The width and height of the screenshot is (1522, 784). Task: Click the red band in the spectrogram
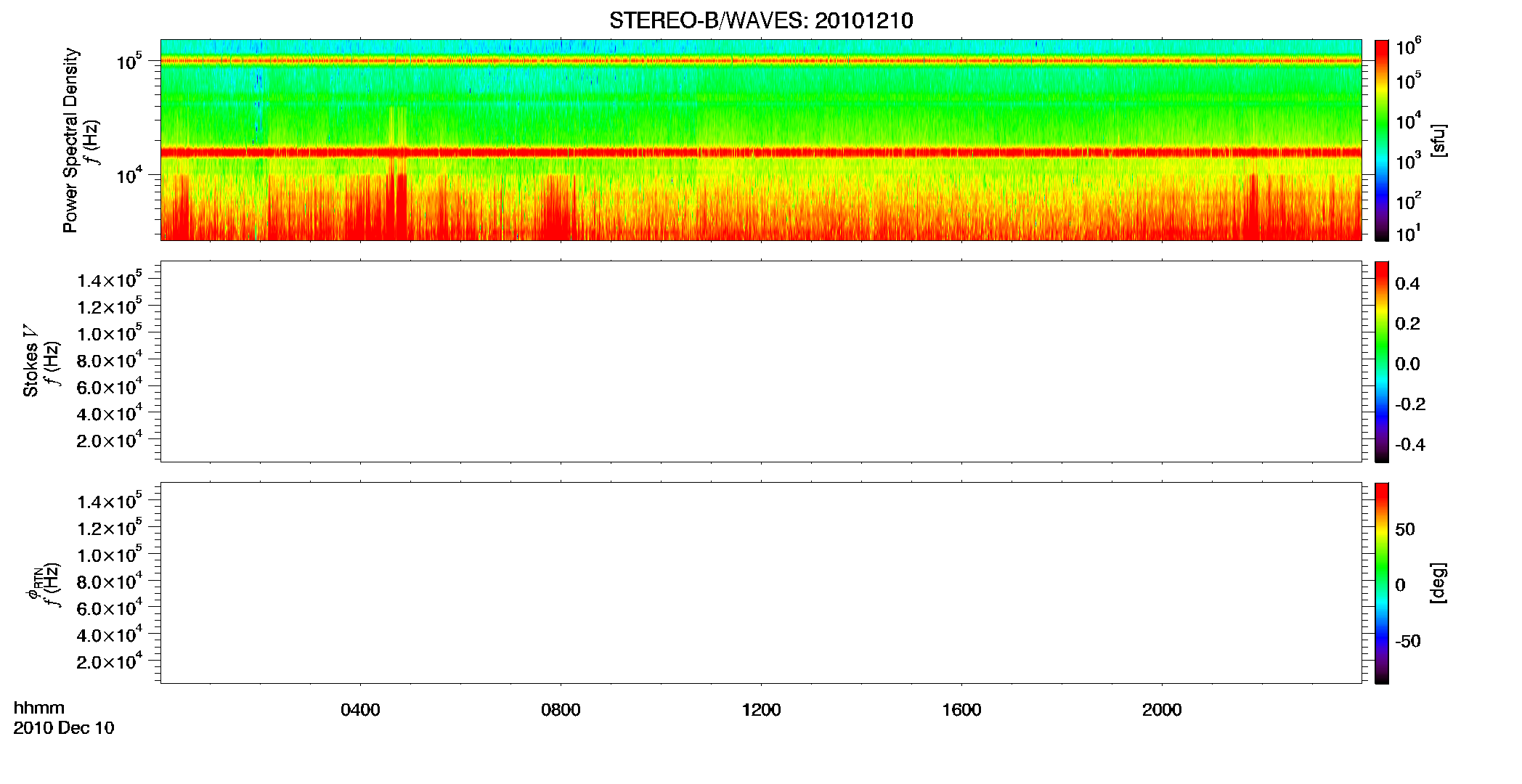[x=761, y=152]
